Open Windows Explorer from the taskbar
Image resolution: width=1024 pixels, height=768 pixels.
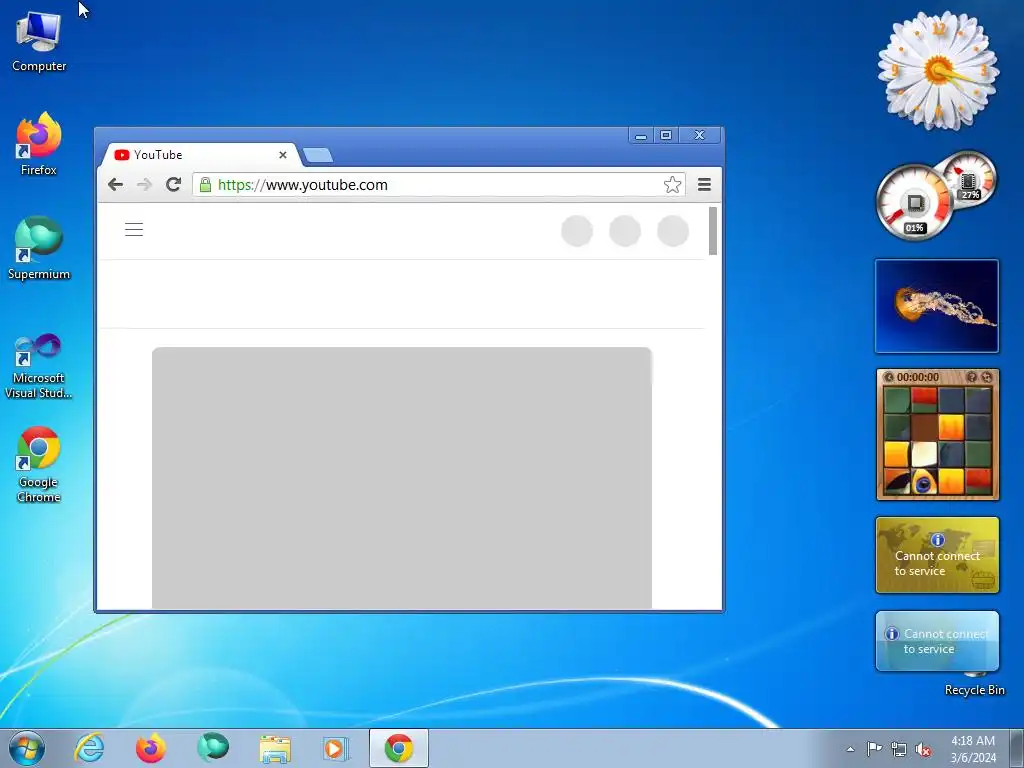click(x=275, y=748)
